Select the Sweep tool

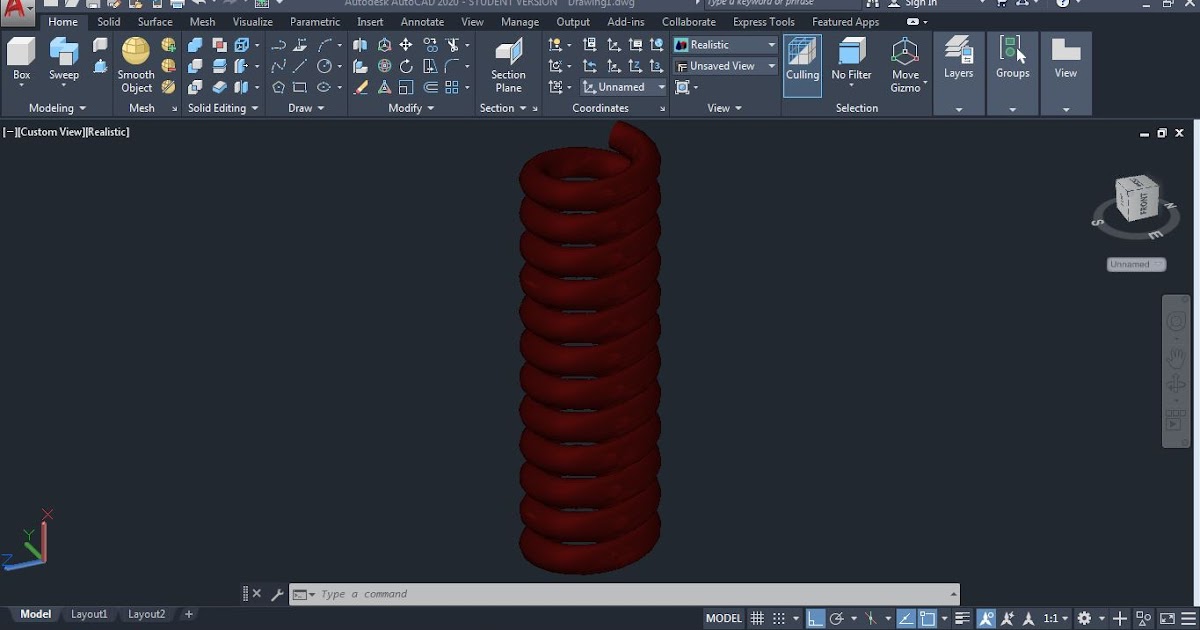pyautogui.click(x=63, y=62)
